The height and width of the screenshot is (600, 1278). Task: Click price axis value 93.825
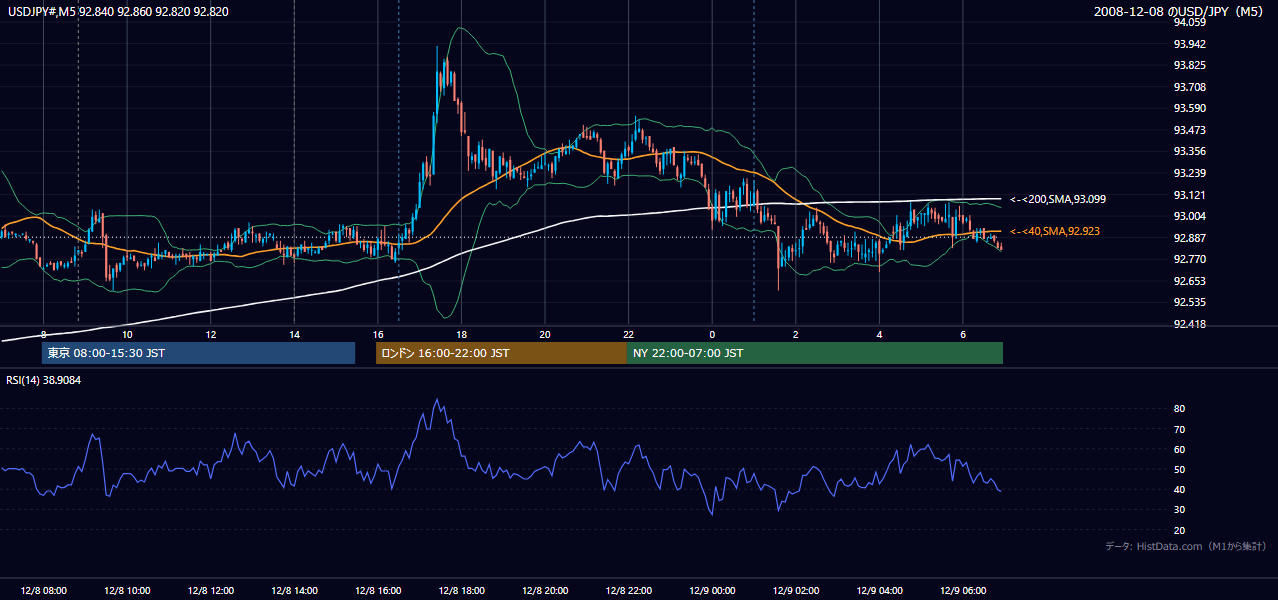pyautogui.click(x=1190, y=65)
